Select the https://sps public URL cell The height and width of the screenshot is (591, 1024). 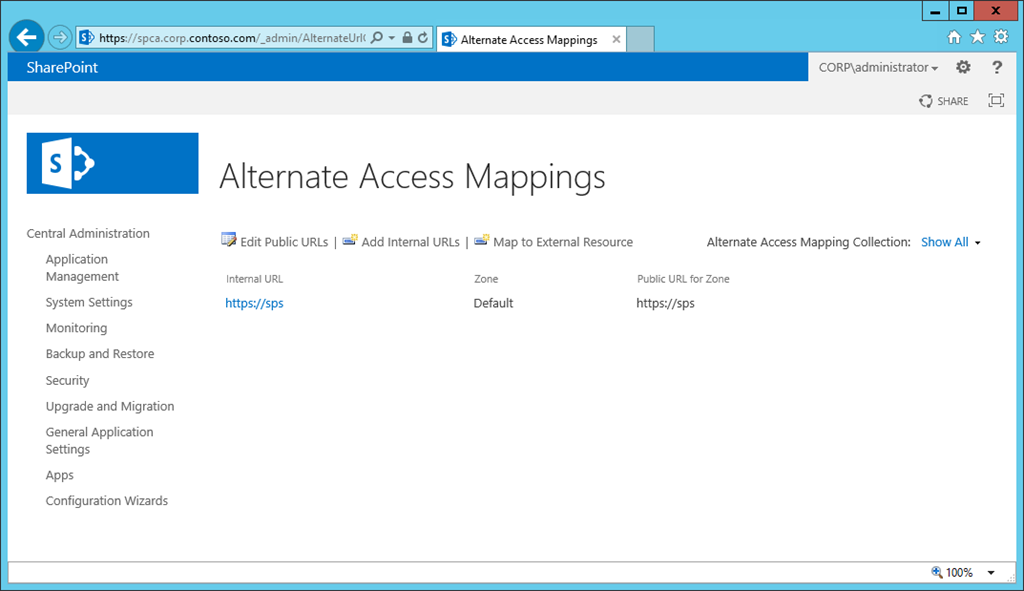(665, 303)
